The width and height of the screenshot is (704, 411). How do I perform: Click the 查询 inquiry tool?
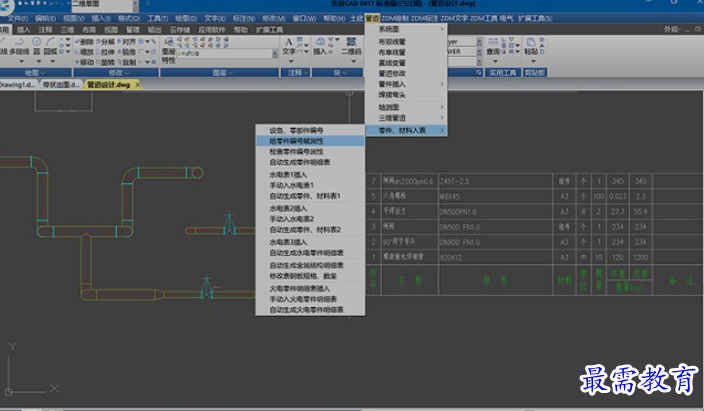click(493, 47)
